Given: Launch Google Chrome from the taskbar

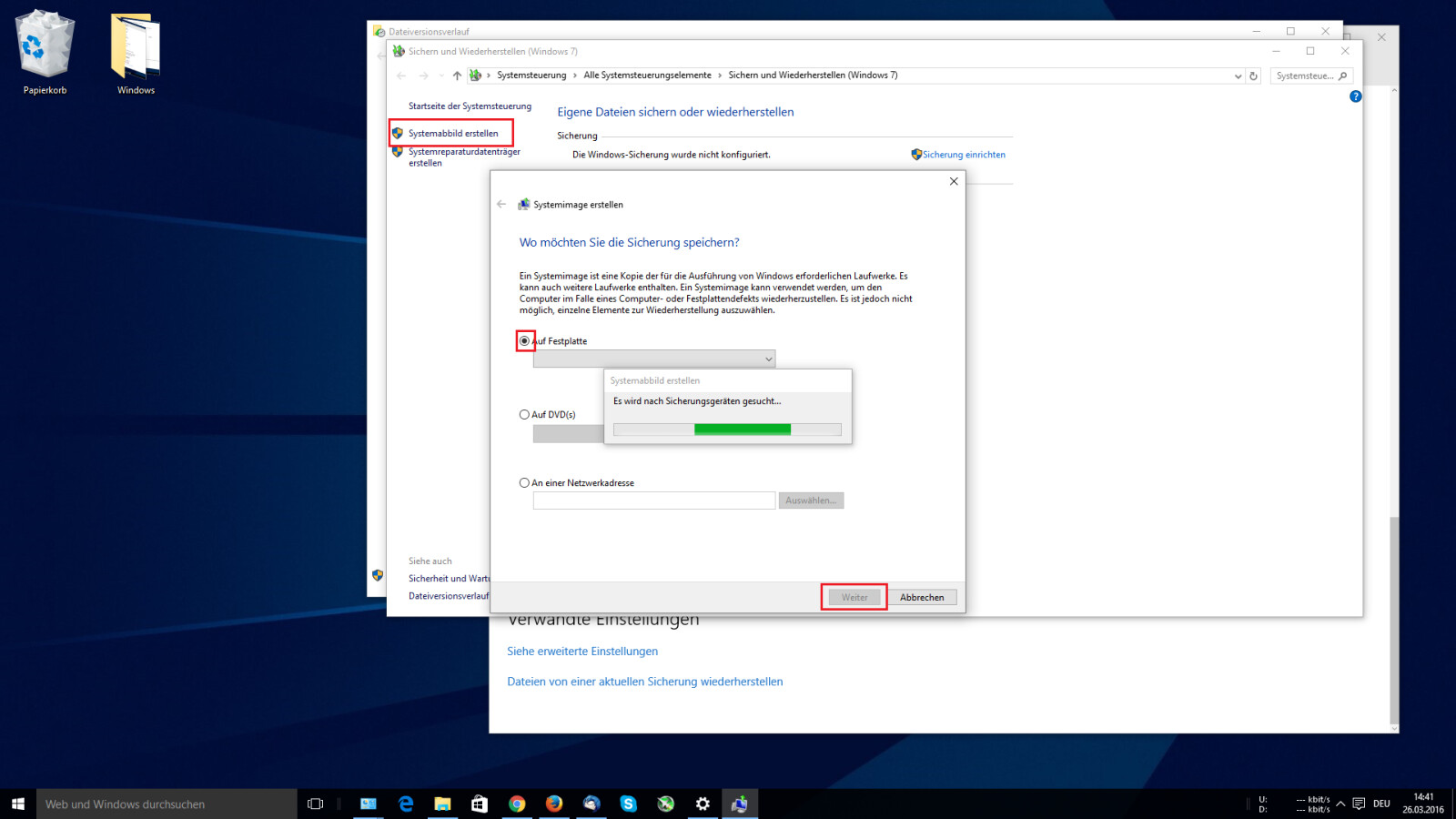Looking at the screenshot, I should pyautogui.click(x=518, y=804).
